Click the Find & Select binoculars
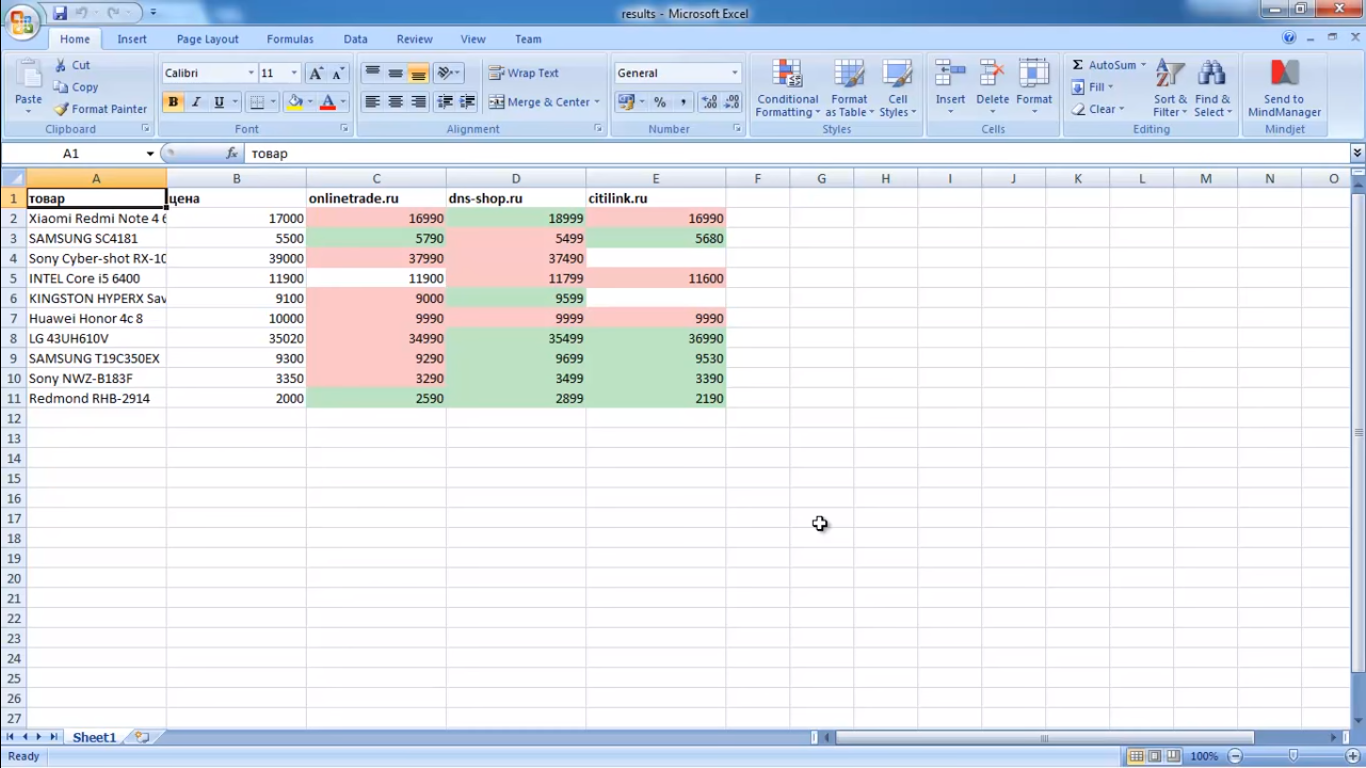This screenshot has height=768, width=1366. point(1212,88)
